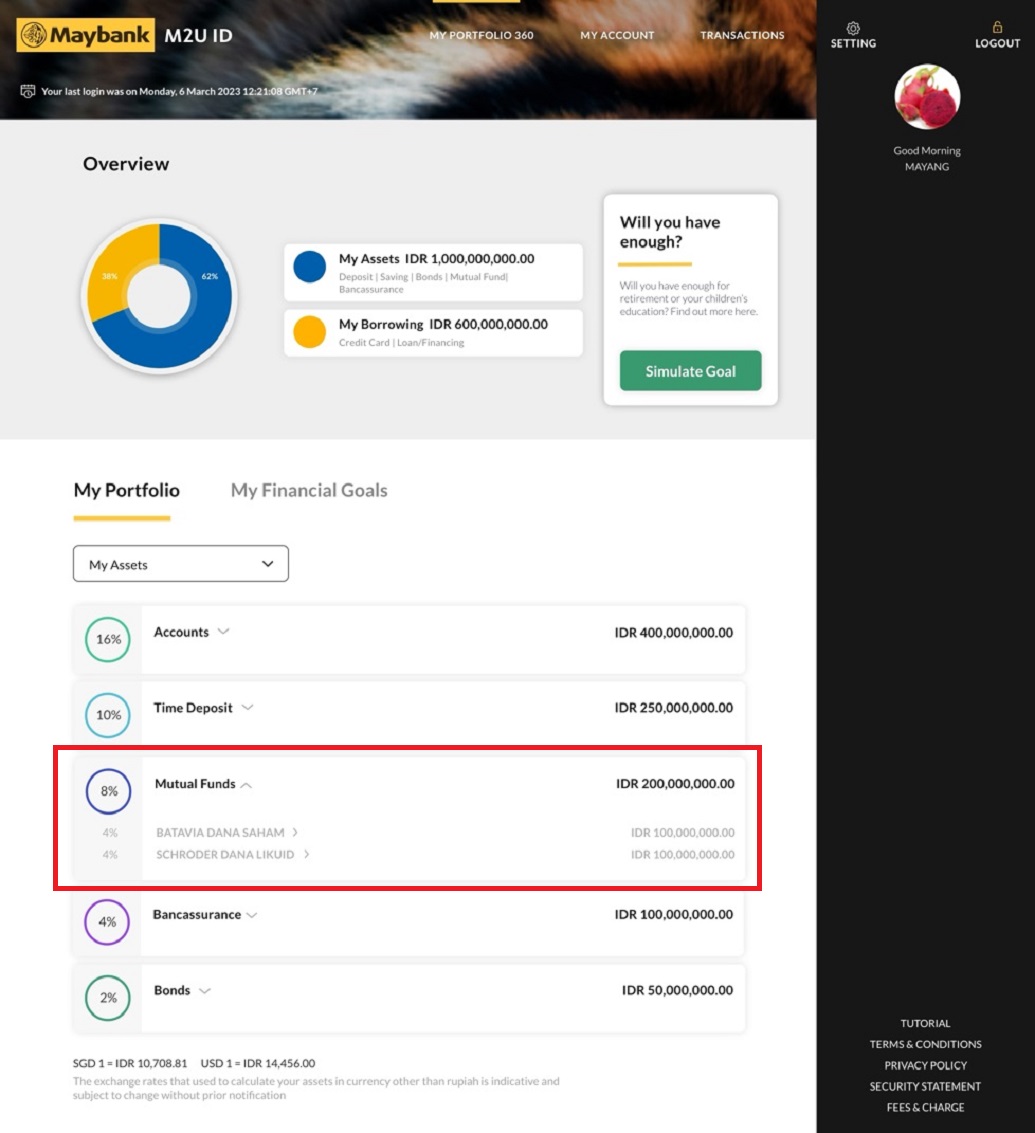Open the My Assets dropdown
The image size is (1035, 1133).
coord(181,564)
